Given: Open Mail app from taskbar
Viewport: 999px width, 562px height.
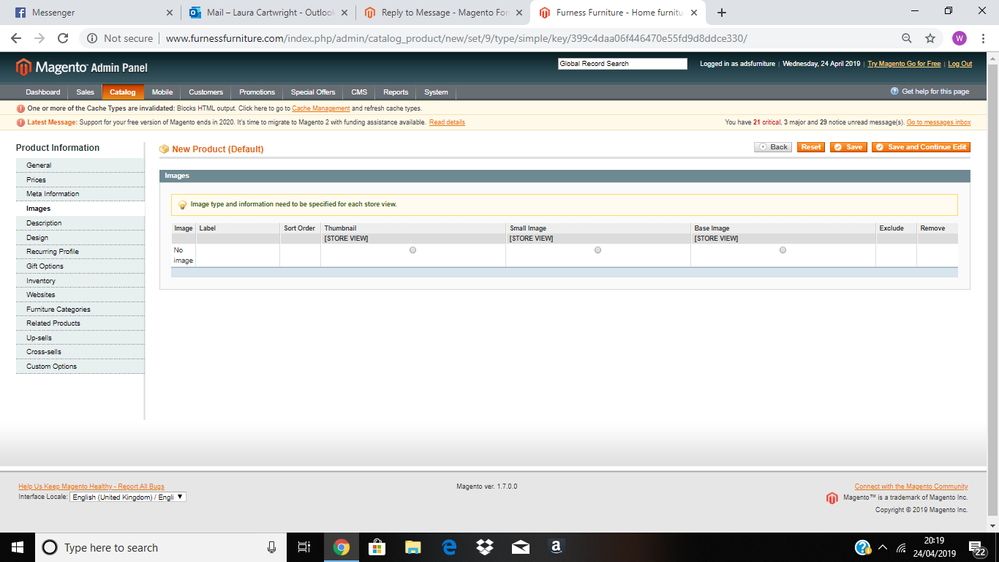Looking at the screenshot, I should [521, 547].
